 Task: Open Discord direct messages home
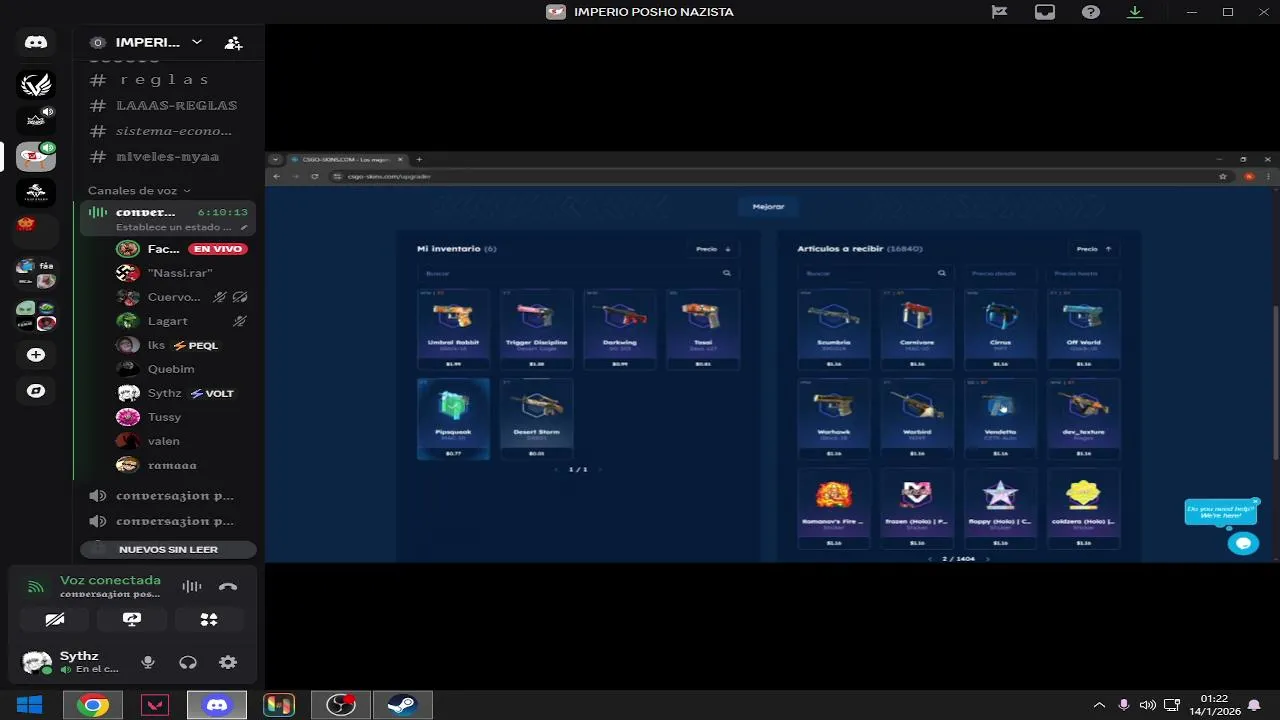click(x=36, y=42)
